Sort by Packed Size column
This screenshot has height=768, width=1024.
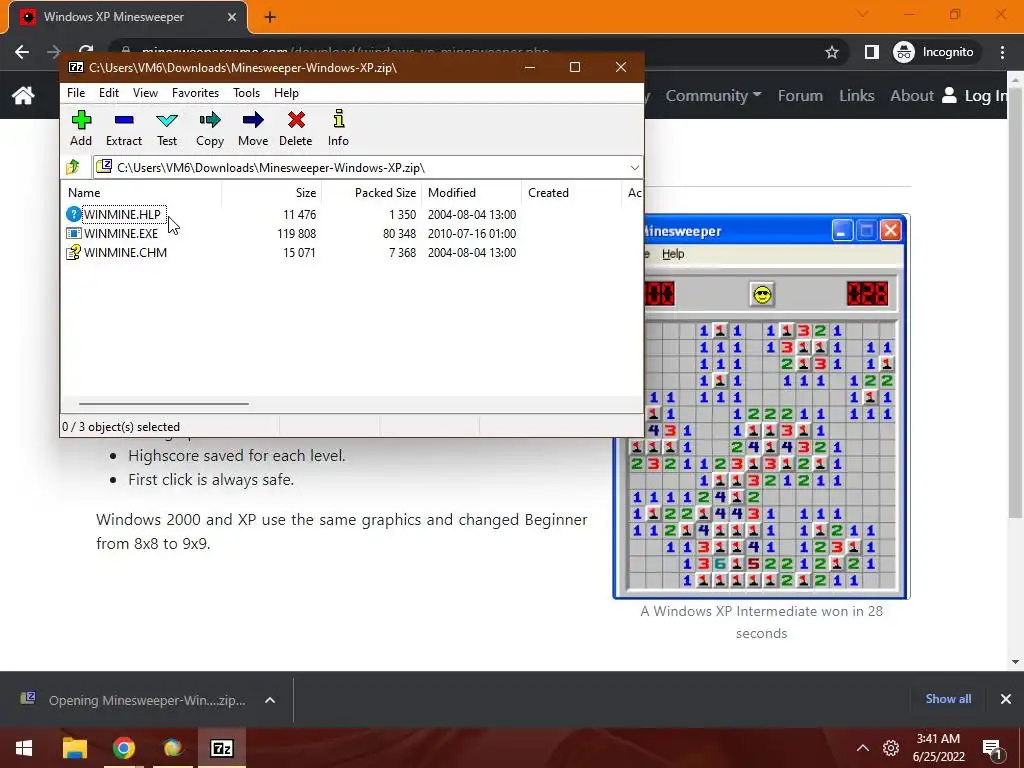371,193
